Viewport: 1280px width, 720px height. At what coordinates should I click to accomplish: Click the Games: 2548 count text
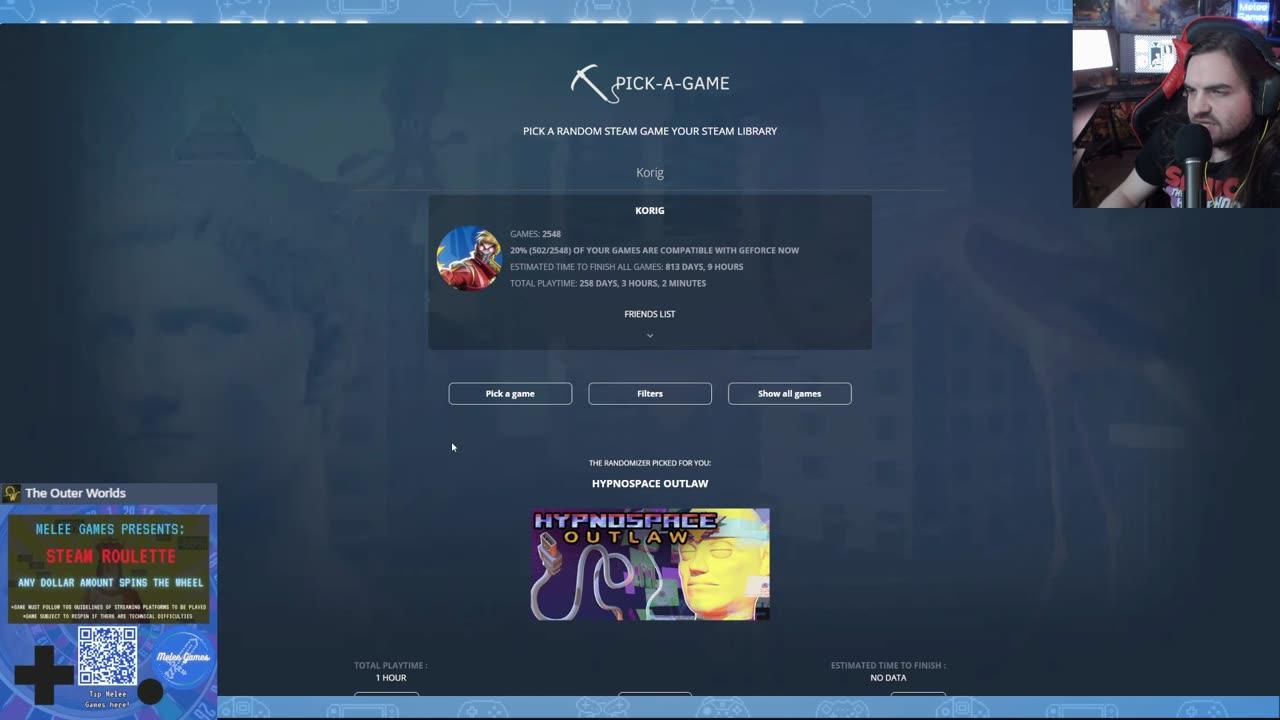(535, 234)
